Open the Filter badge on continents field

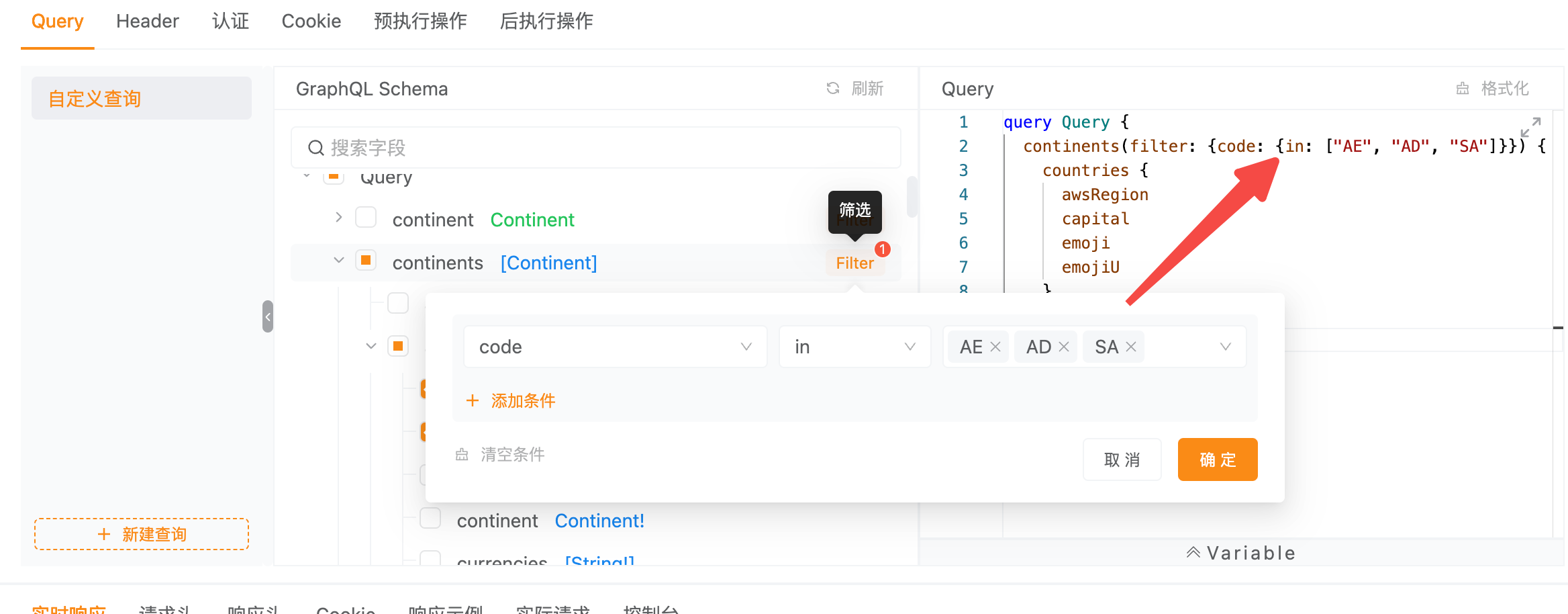coord(855,263)
